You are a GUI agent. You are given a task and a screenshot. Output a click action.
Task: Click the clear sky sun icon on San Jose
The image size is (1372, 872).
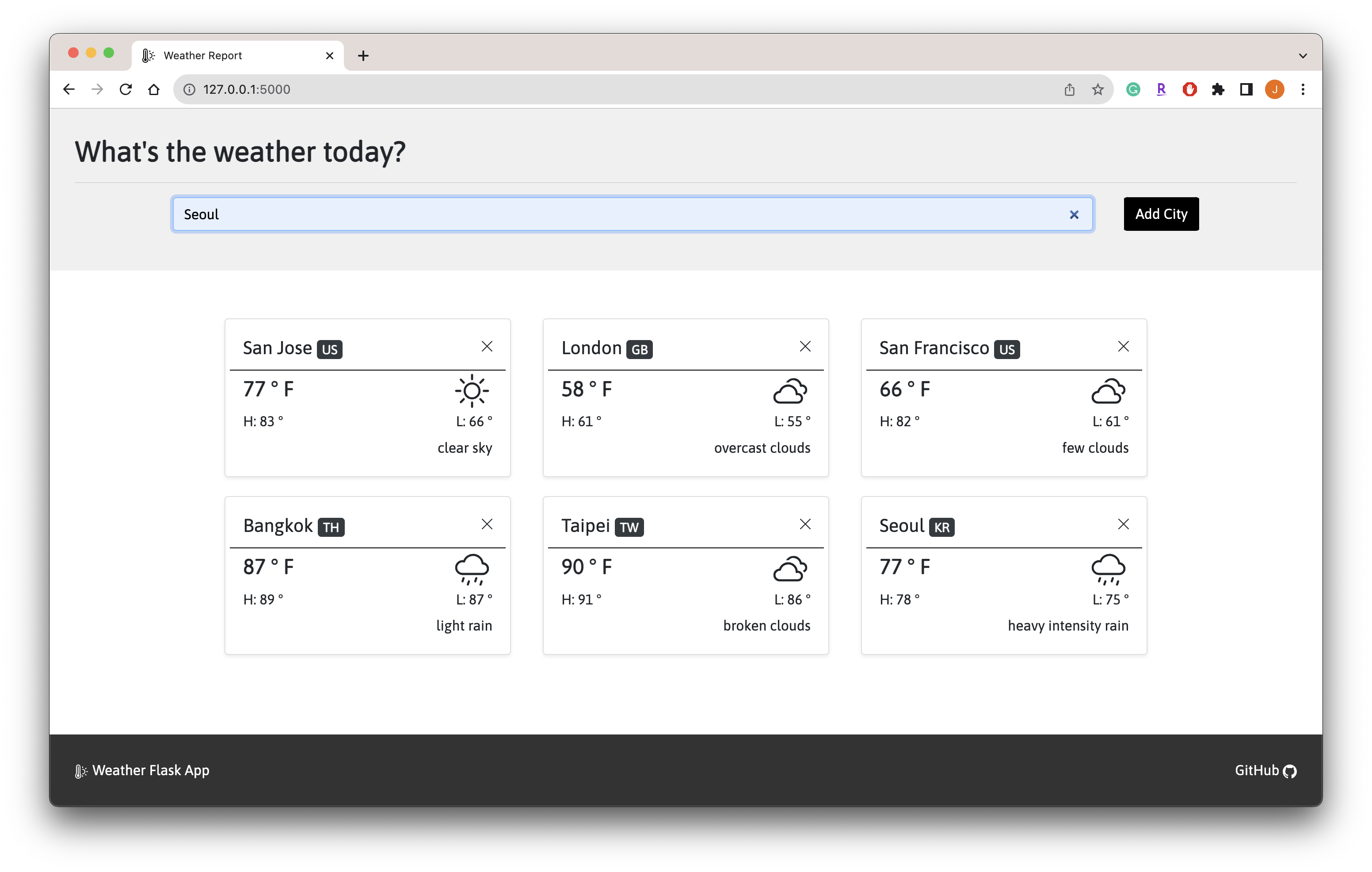click(471, 391)
